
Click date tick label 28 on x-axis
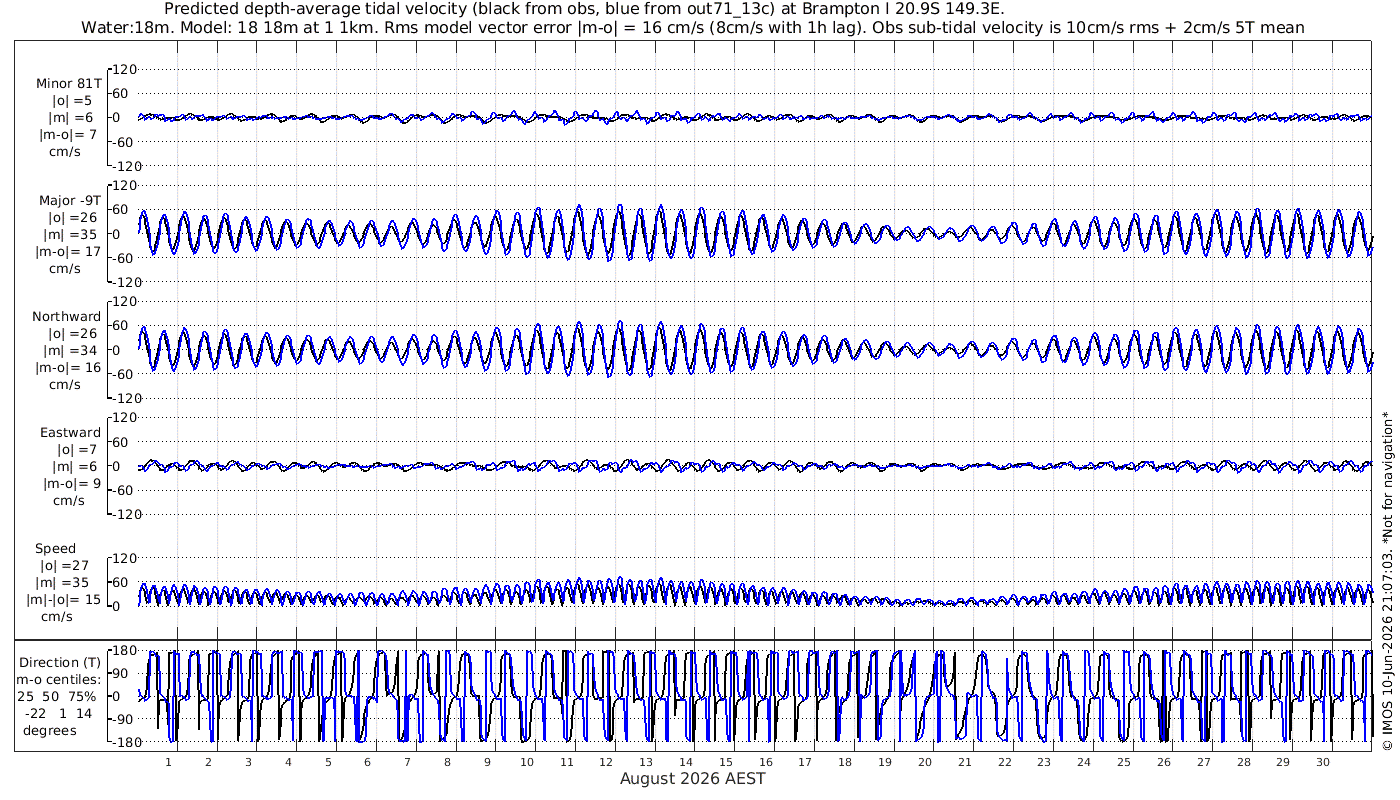tap(1243, 762)
